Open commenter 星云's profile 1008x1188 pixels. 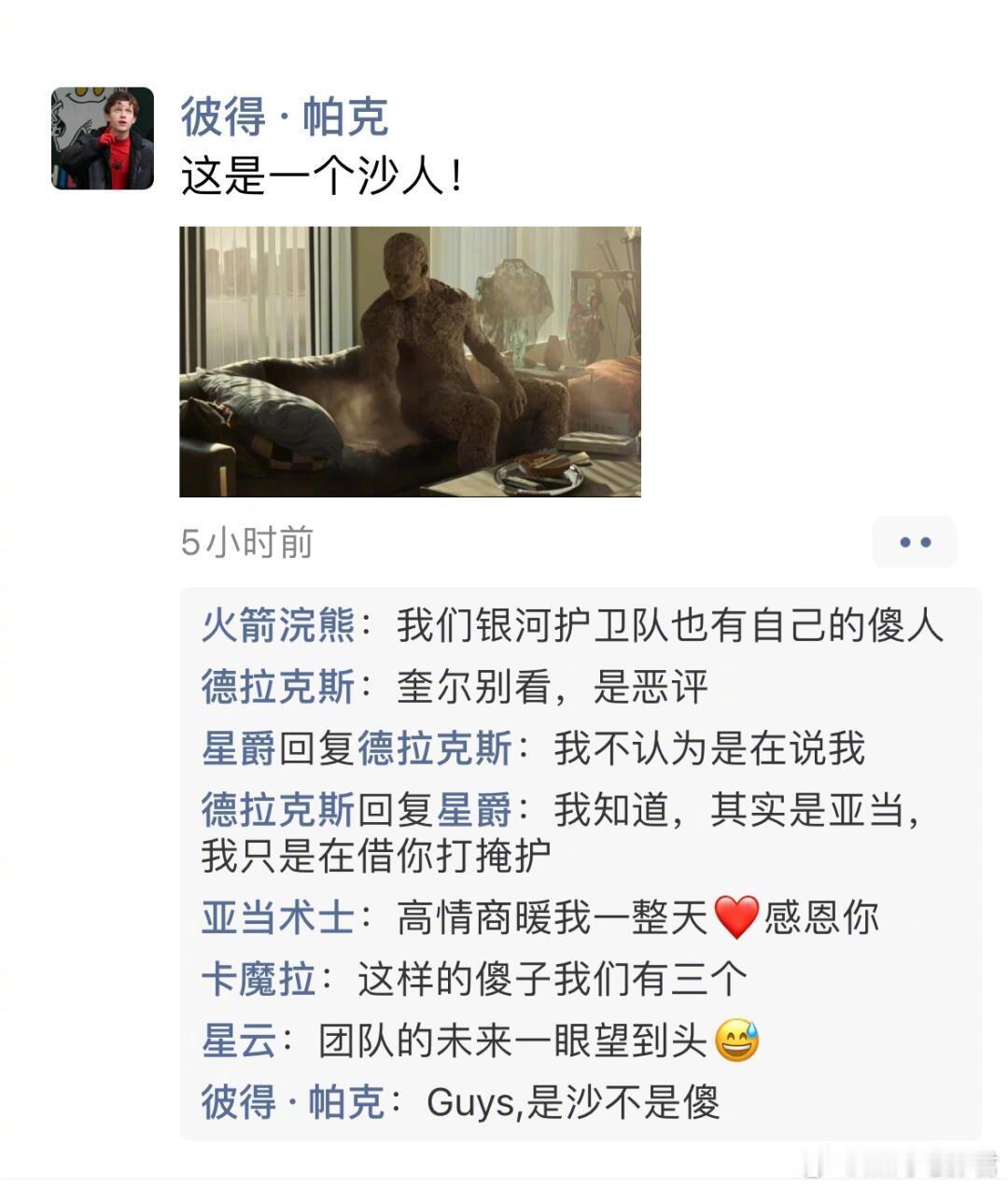coord(239,1041)
